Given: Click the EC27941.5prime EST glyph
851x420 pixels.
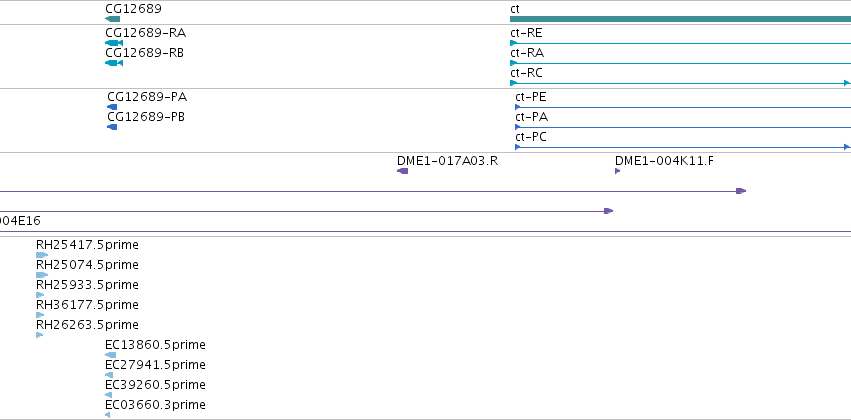Looking at the screenshot, I should [x=109, y=375].
